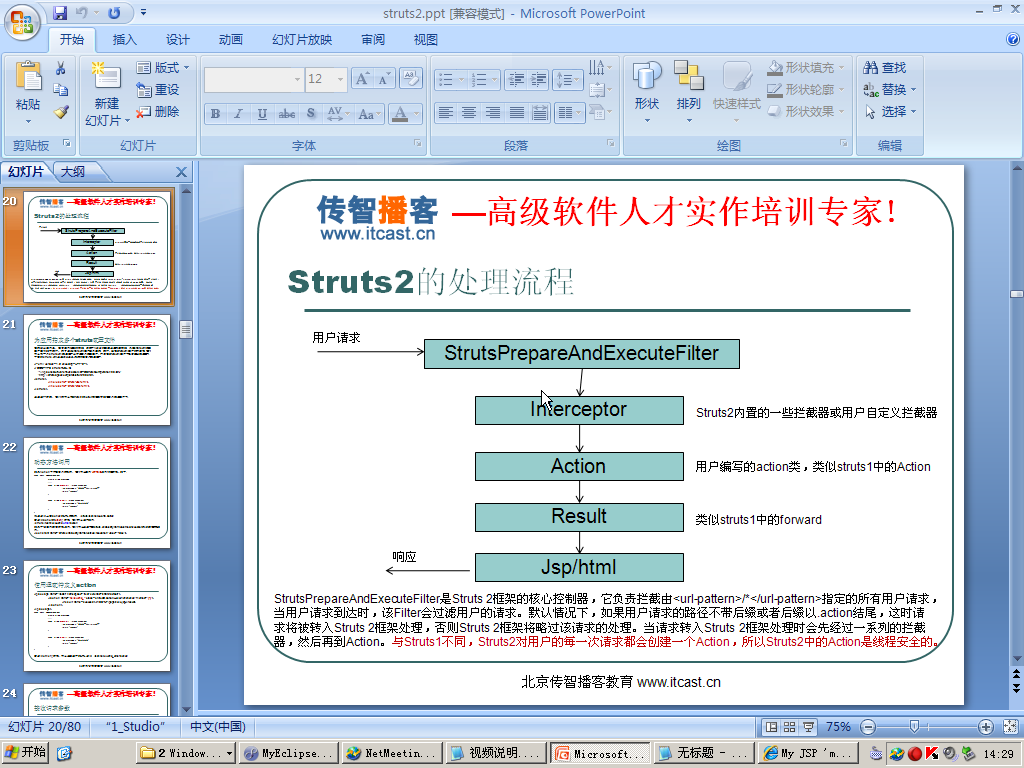This screenshot has height=768, width=1024.
Task: Click New Slide (新建幻灯片) icon
Action: coord(106,76)
